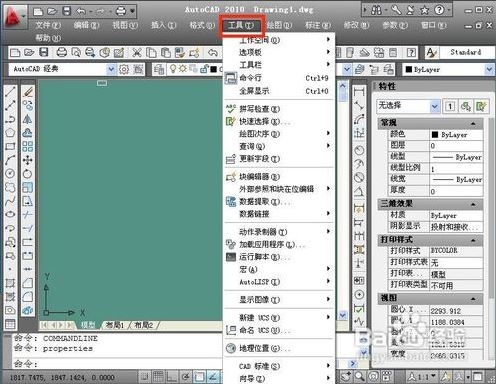Select the Revision Cloud tool
The width and height of the screenshot is (496, 384).
click(x=10, y=187)
